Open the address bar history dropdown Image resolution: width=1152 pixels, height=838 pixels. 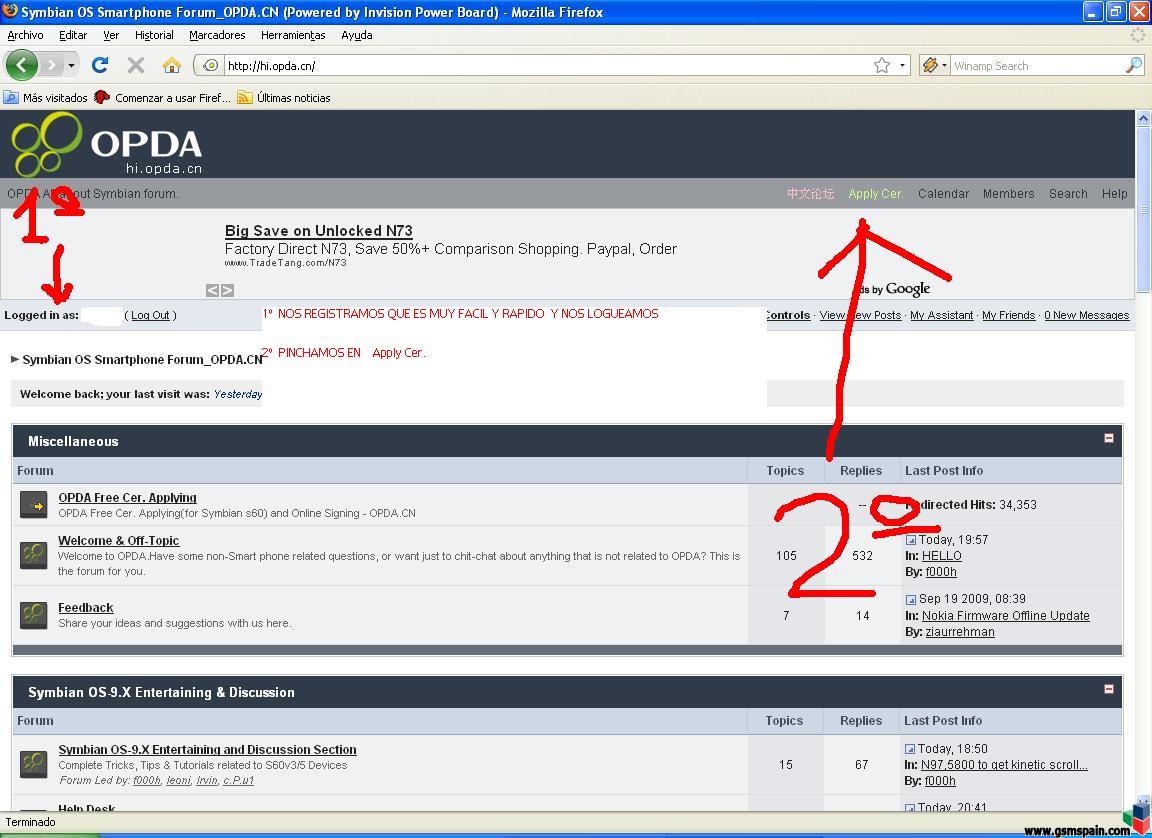pos(902,65)
